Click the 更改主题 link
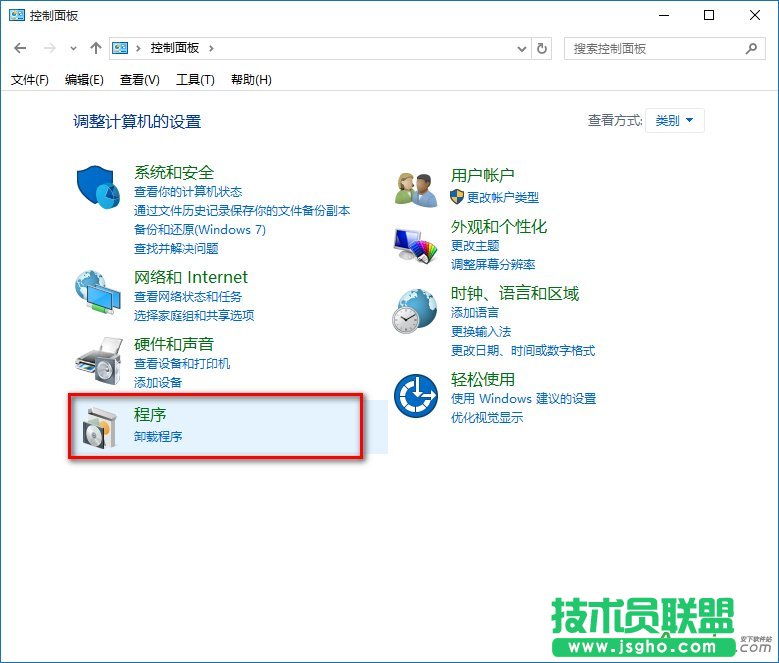Screen dimensions: 779x663 475,245
